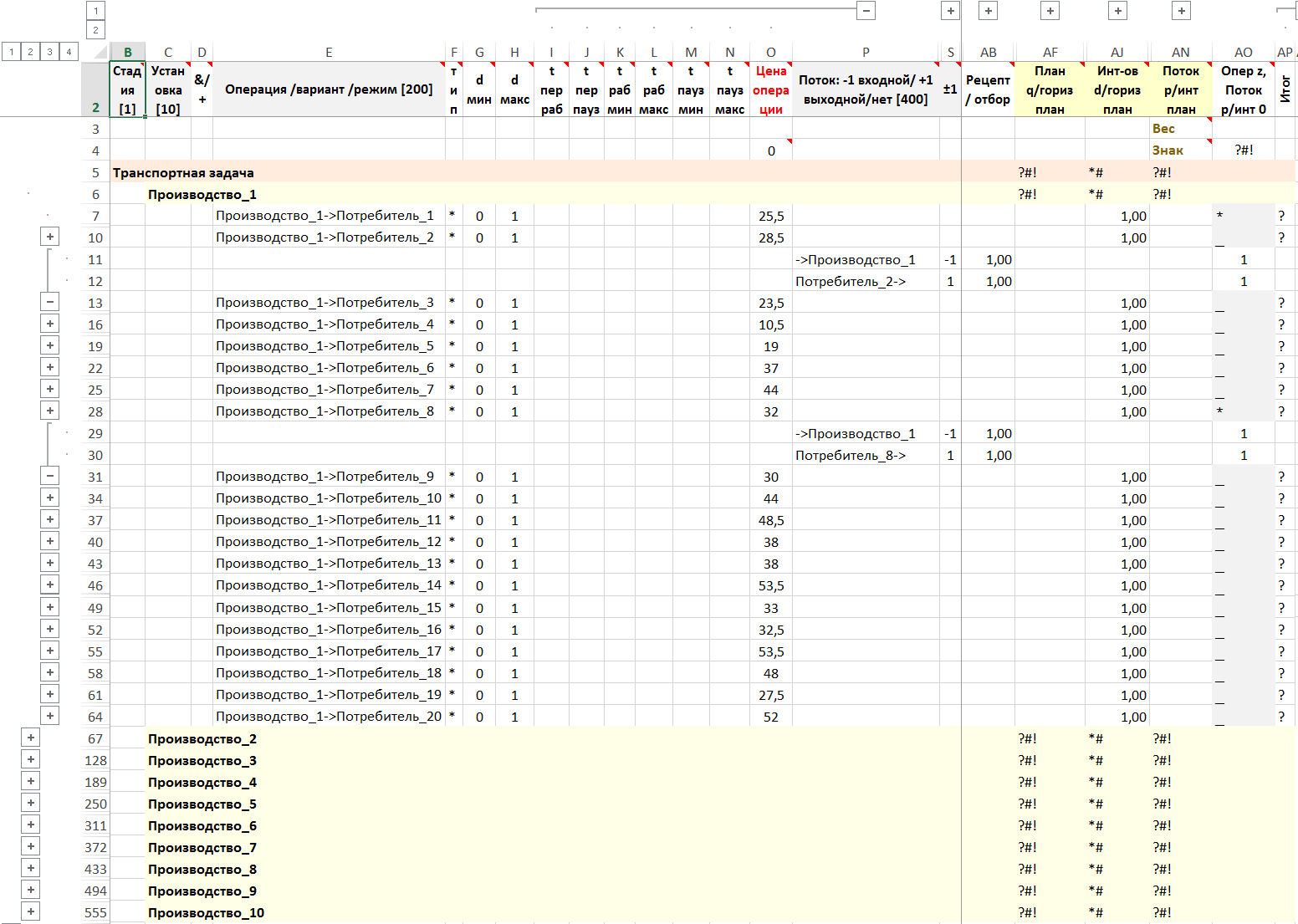This screenshot has width=1298, height=924.
Task: Click the Select All corner triangle
Action: (x=95, y=52)
